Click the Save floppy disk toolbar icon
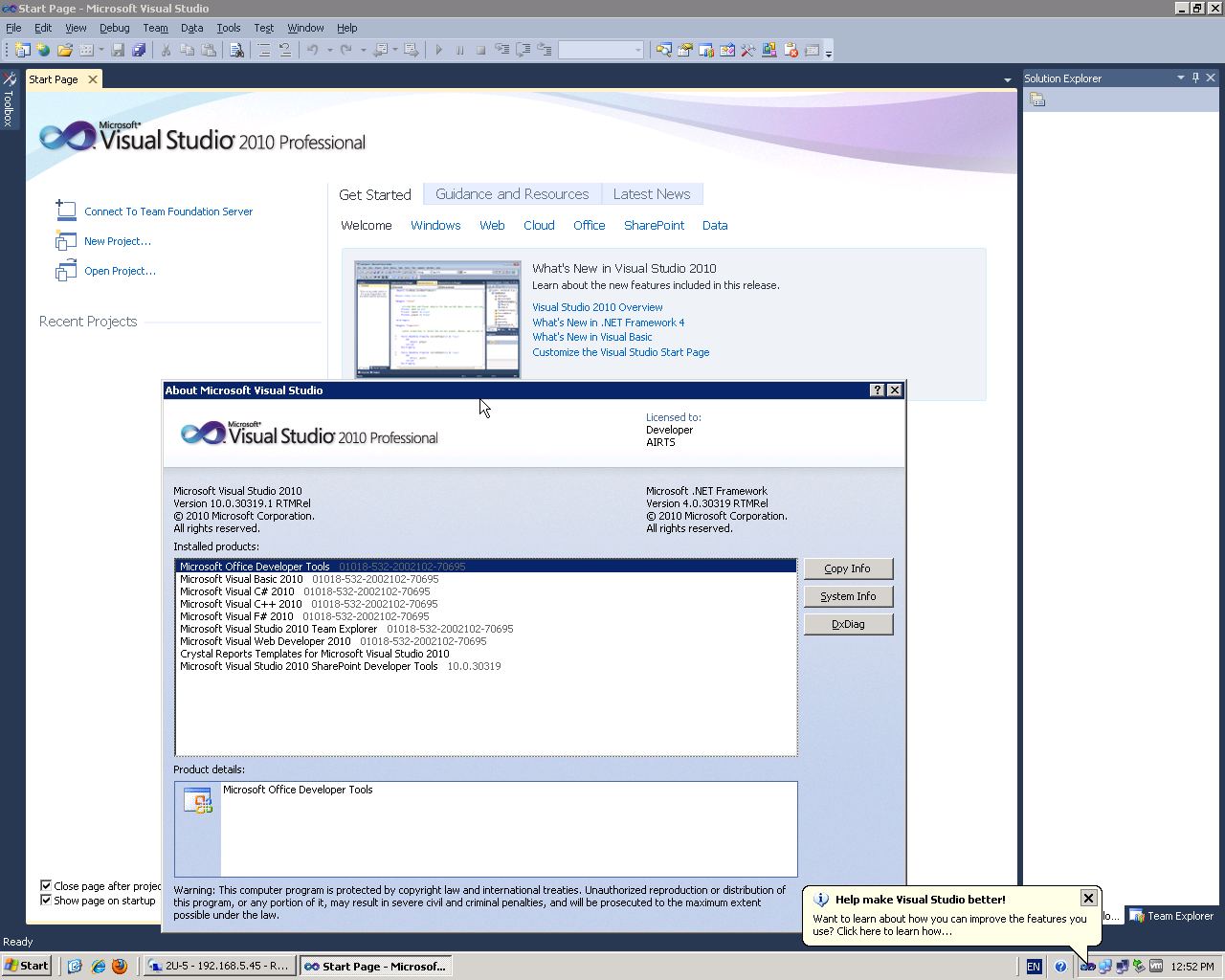This screenshot has width=1225, height=980. coord(119,50)
